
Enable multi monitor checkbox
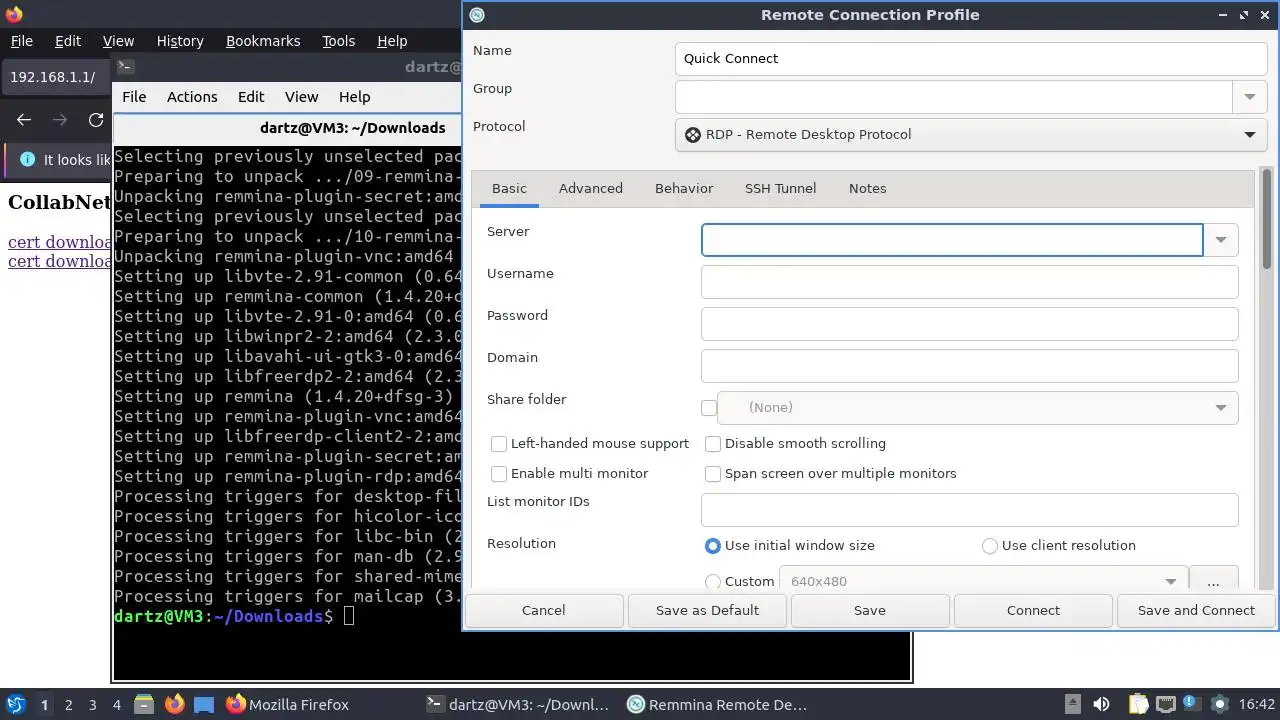[x=499, y=473]
